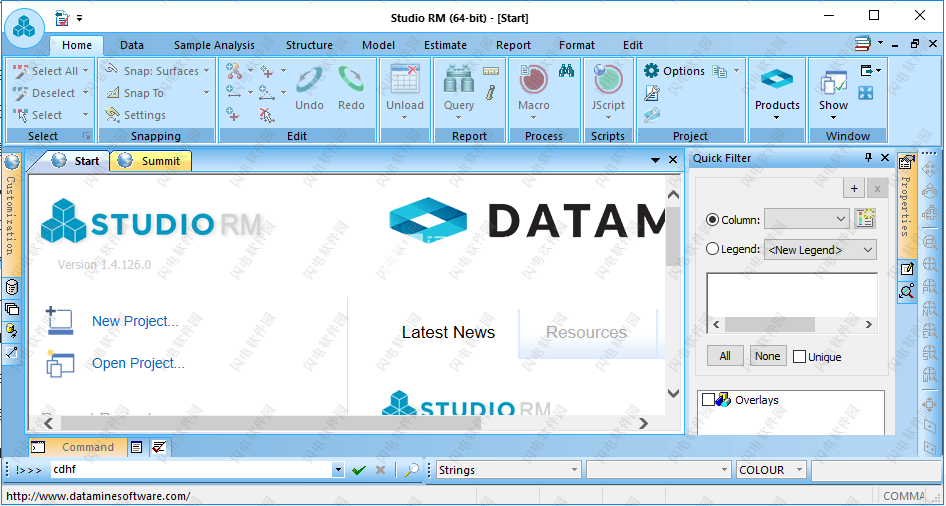Click the start page vertical scrollbar thumb
946x506 pixels.
(x=673, y=235)
